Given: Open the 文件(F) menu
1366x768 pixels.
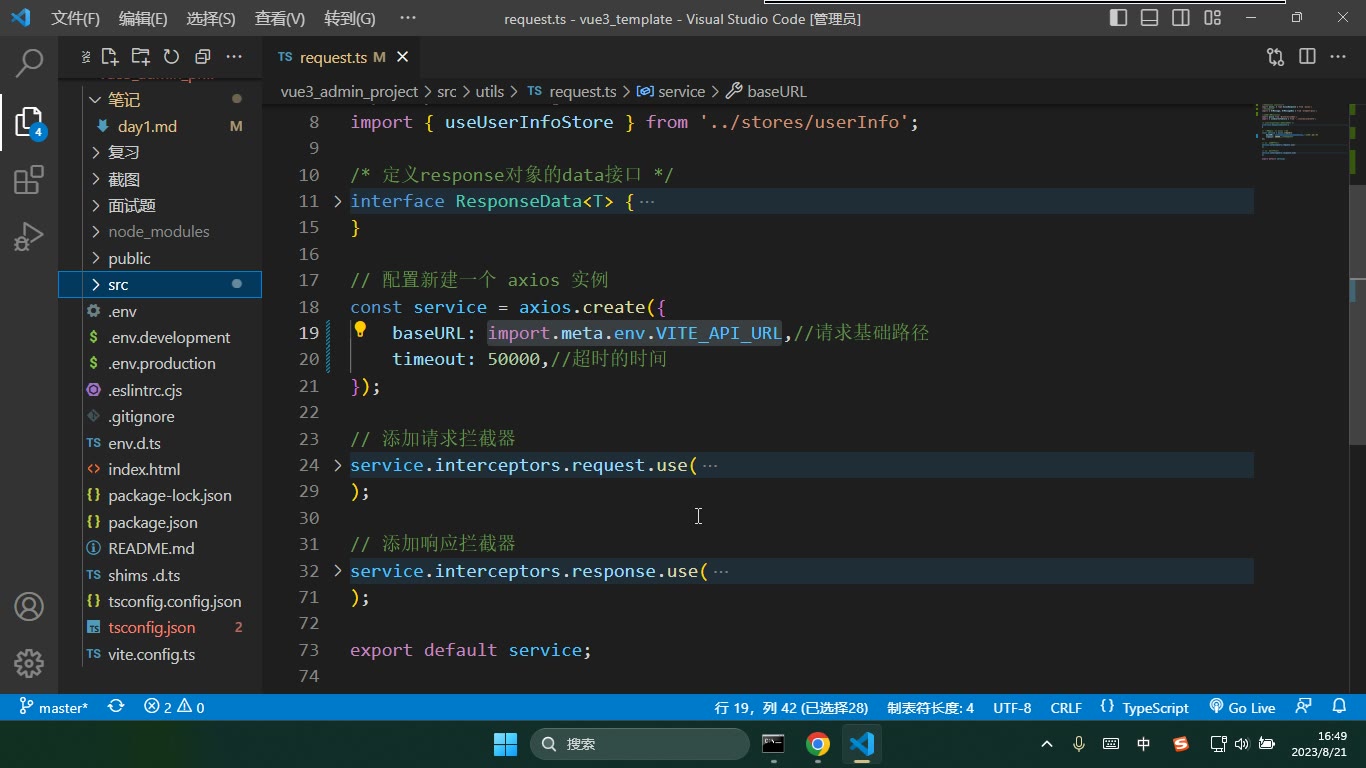Looking at the screenshot, I should [x=76, y=18].
